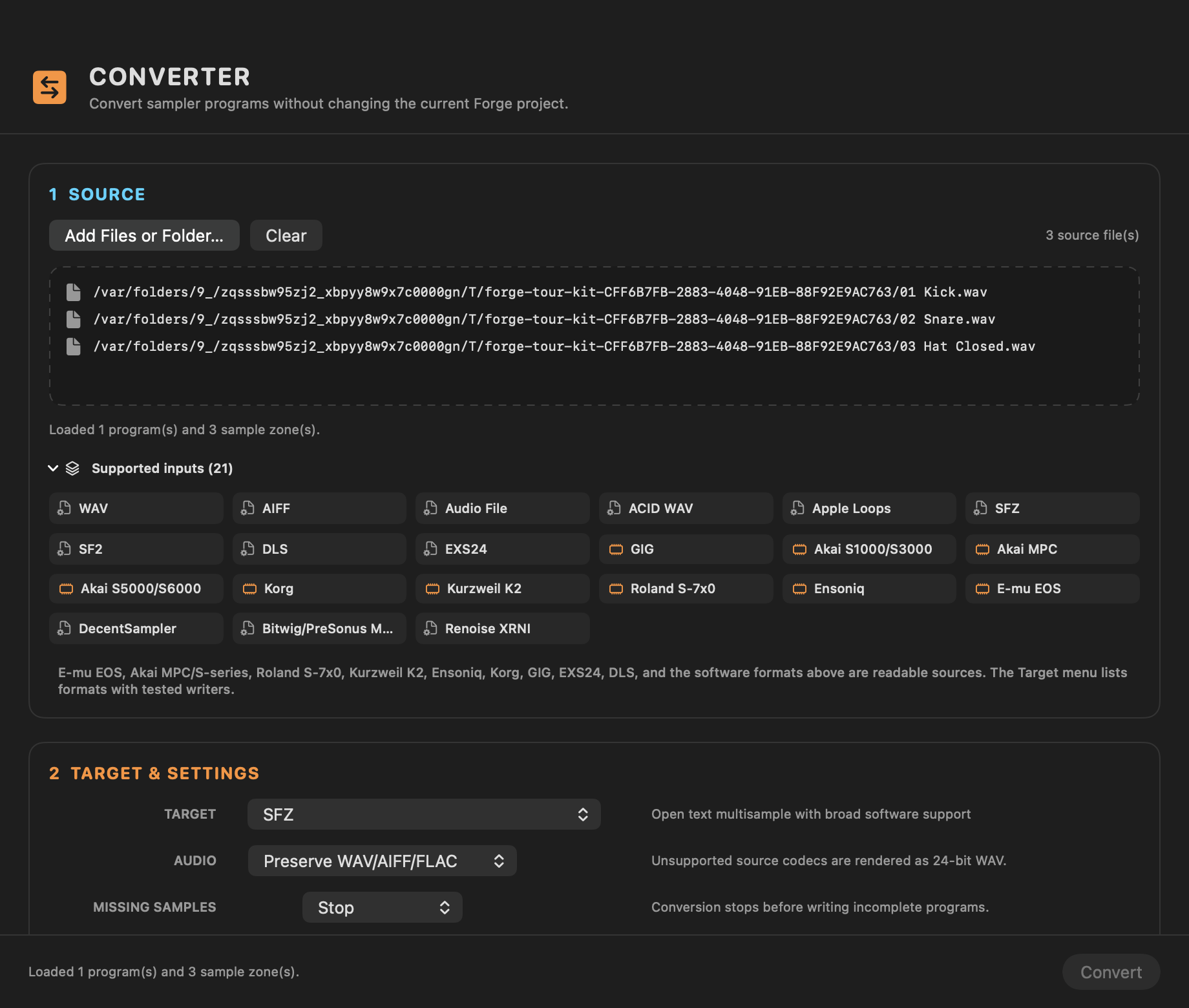This screenshot has width=1189, height=1008.
Task: Click the Ensoniq format label
Action: tap(839, 589)
